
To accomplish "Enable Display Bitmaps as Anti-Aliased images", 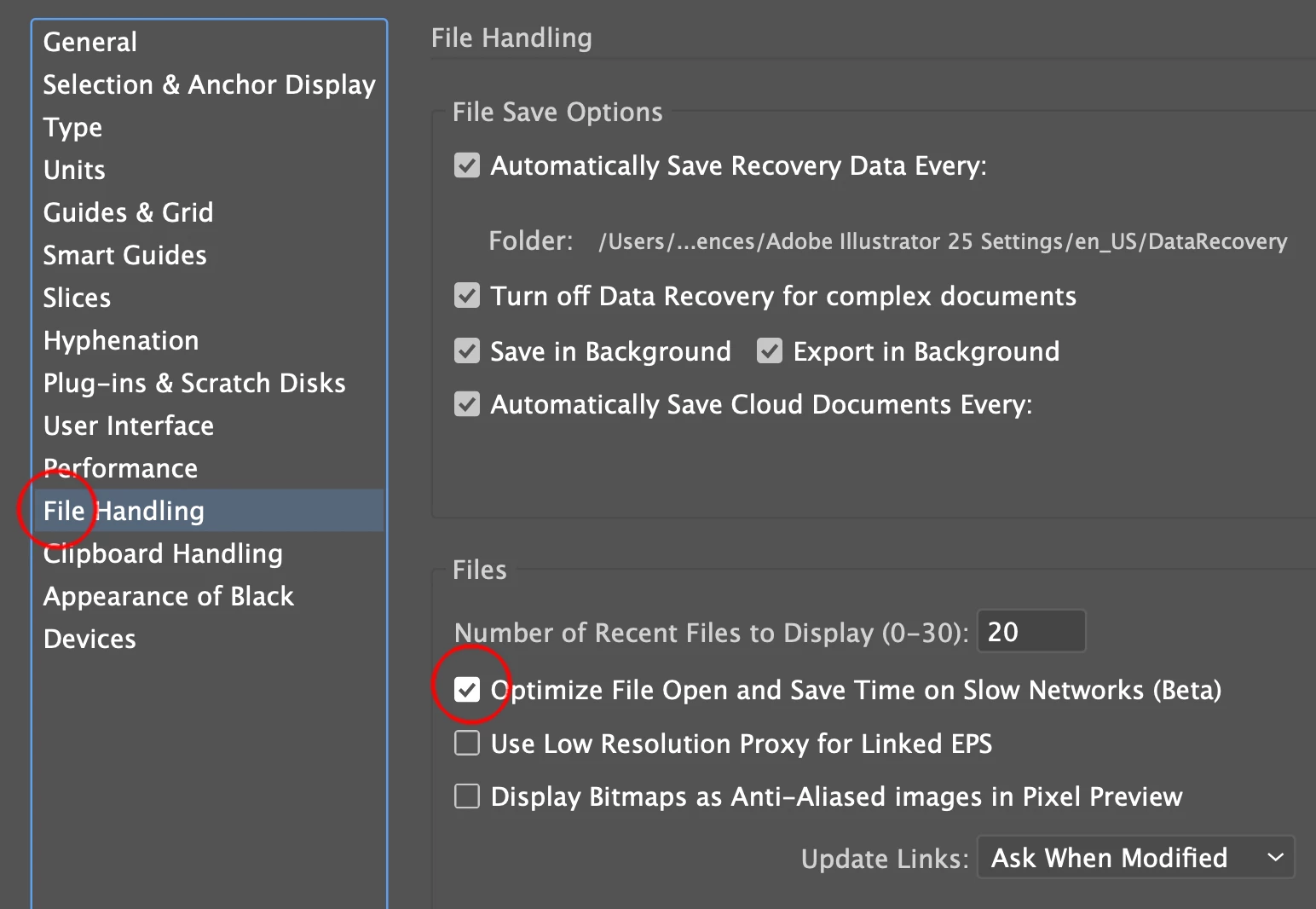I will click(467, 796).
